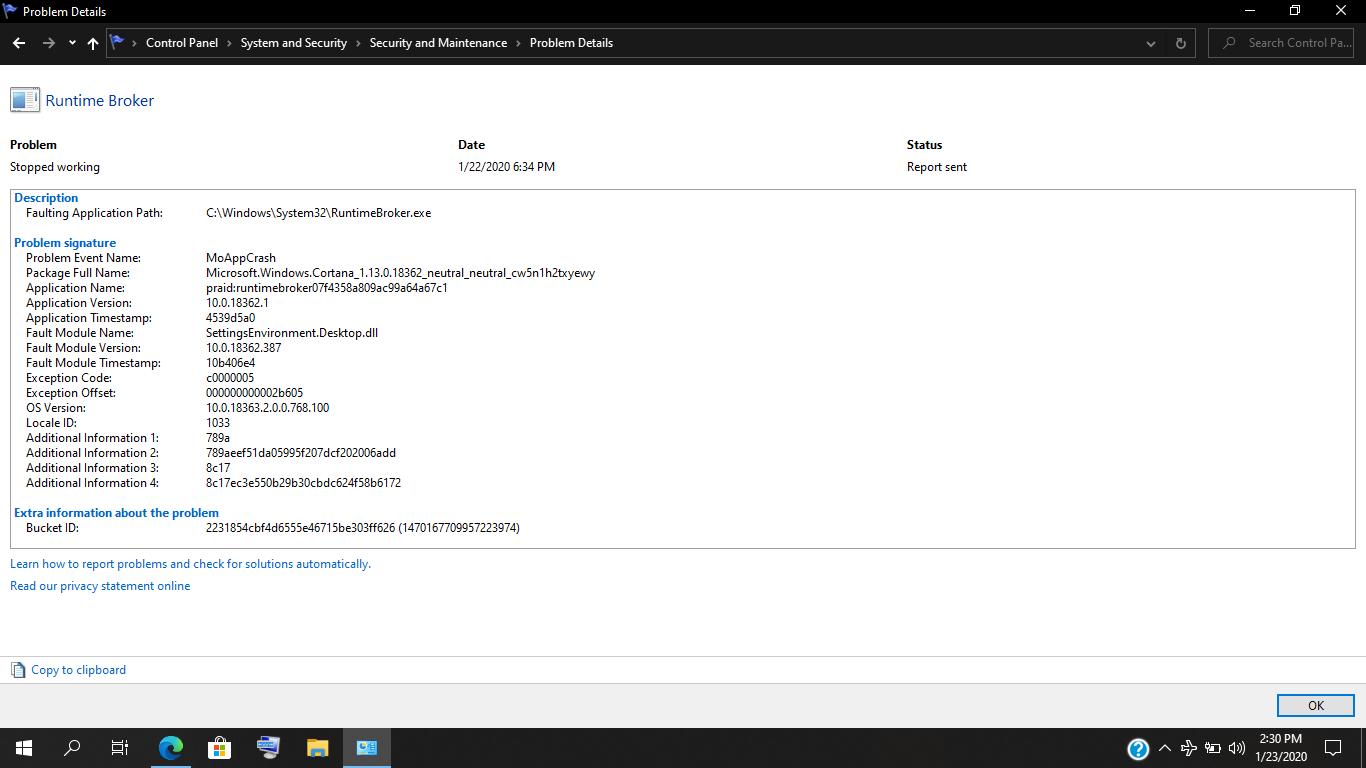Click the Runtime Broker heading

100,100
